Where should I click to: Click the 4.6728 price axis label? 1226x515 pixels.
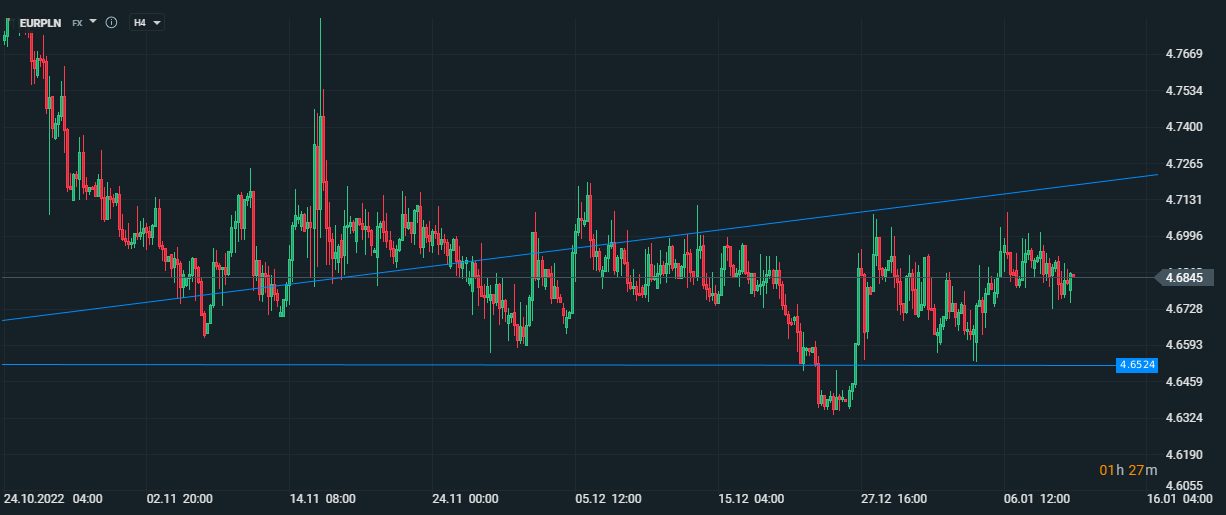point(1184,309)
